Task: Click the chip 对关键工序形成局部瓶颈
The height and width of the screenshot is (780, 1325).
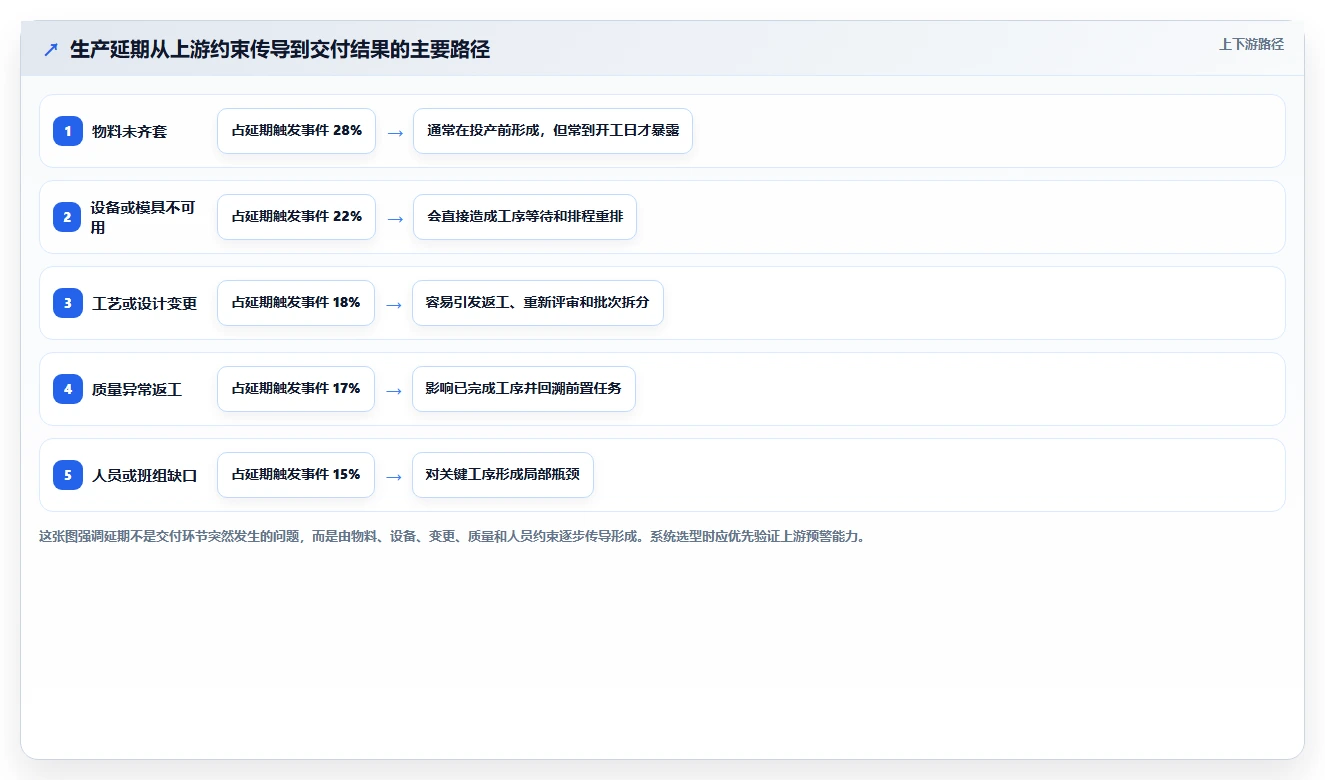Action: point(503,475)
